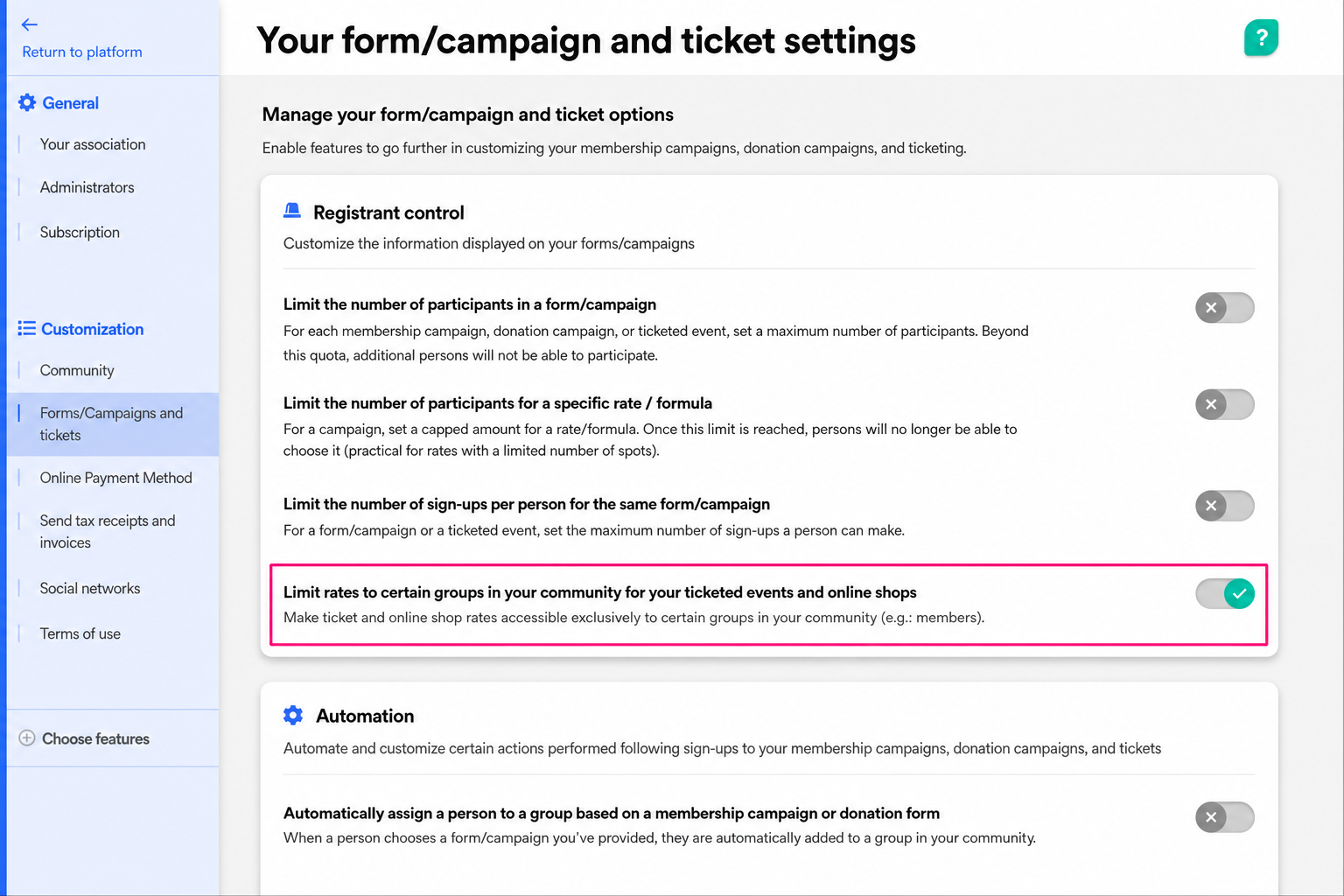The width and height of the screenshot is (1344, 896).
Task: Click the Return to platform link
Action: [x=82, y=52]
